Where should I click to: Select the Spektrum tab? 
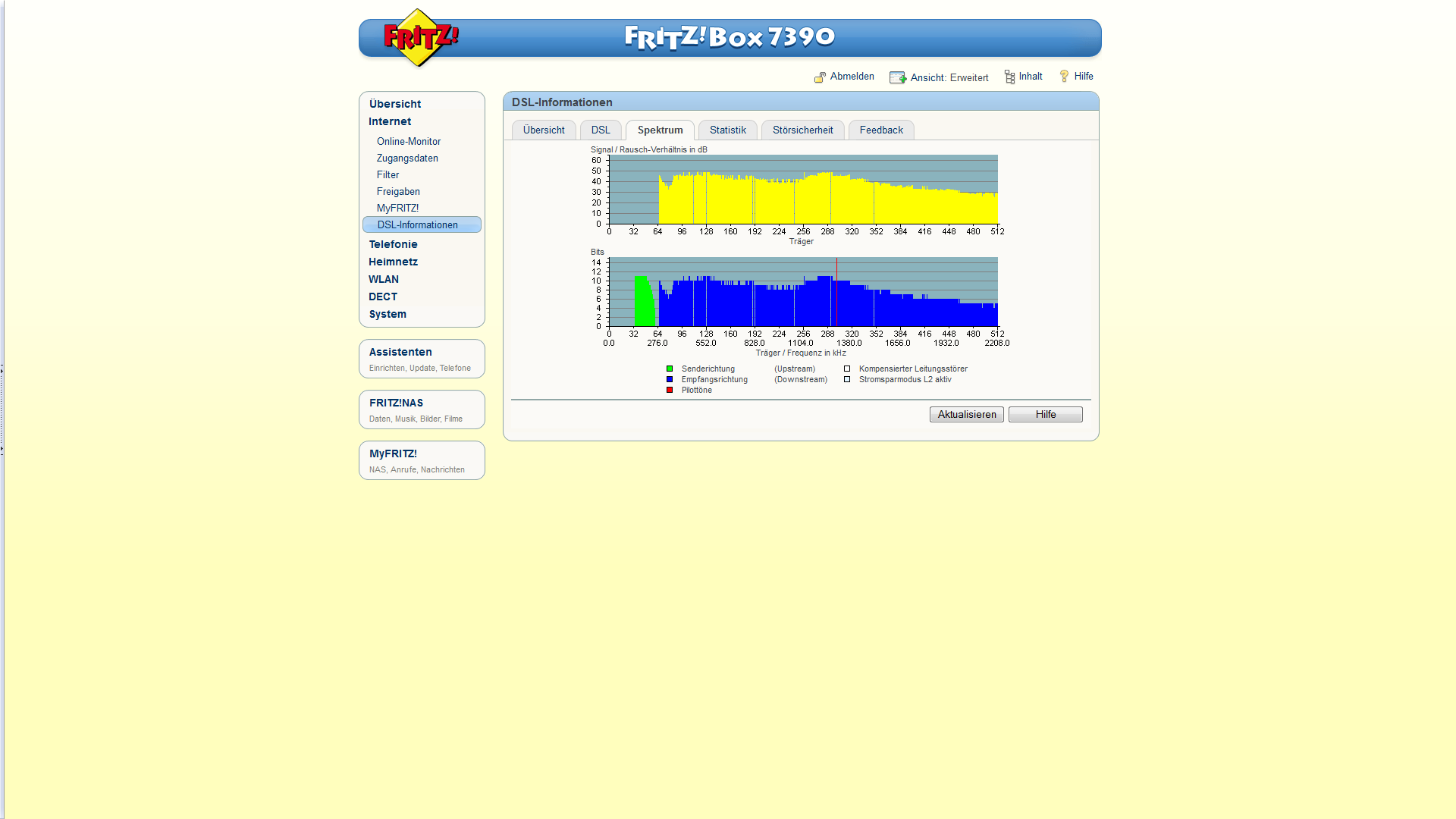click(660, 130)
